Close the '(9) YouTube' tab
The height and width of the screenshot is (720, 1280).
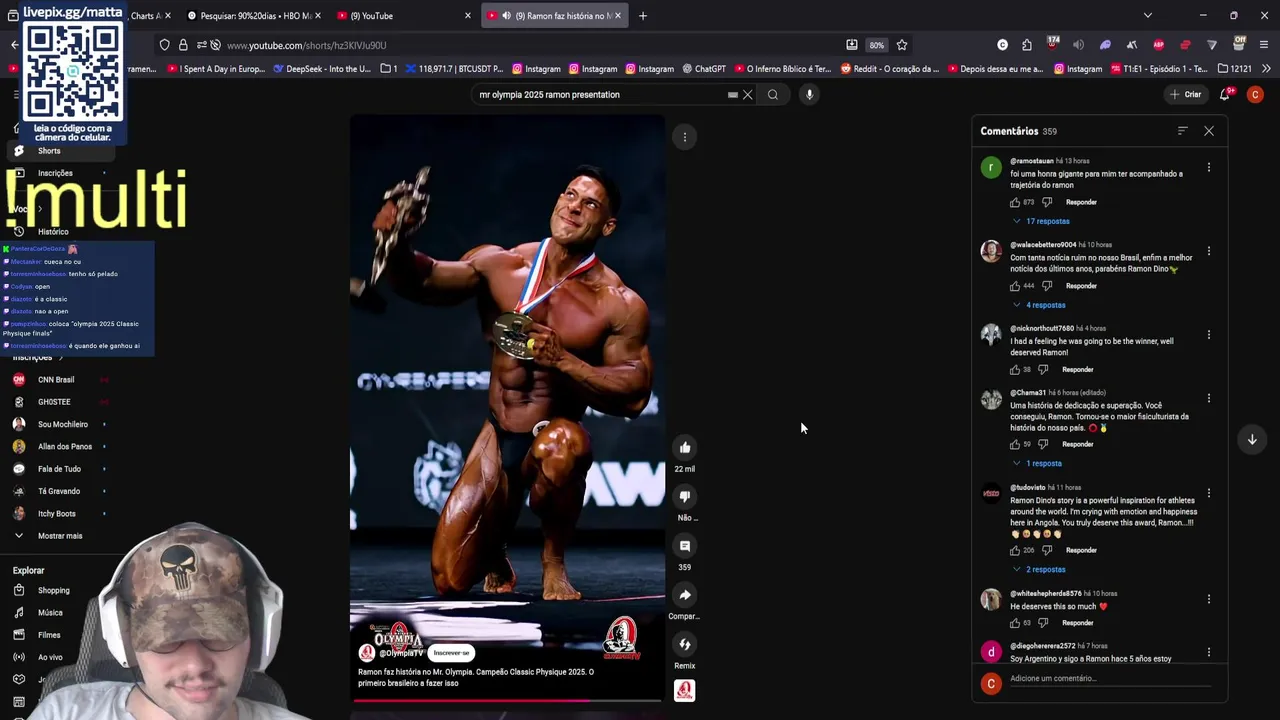[467, 16]
